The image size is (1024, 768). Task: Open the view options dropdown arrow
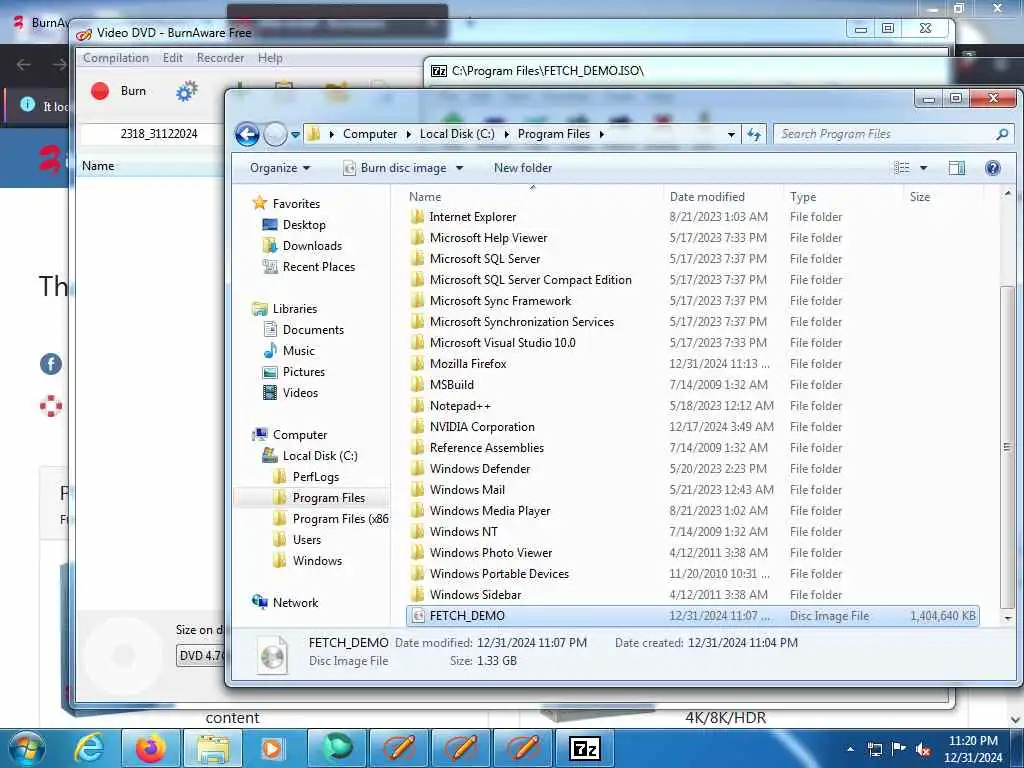(x=923, y=168)
